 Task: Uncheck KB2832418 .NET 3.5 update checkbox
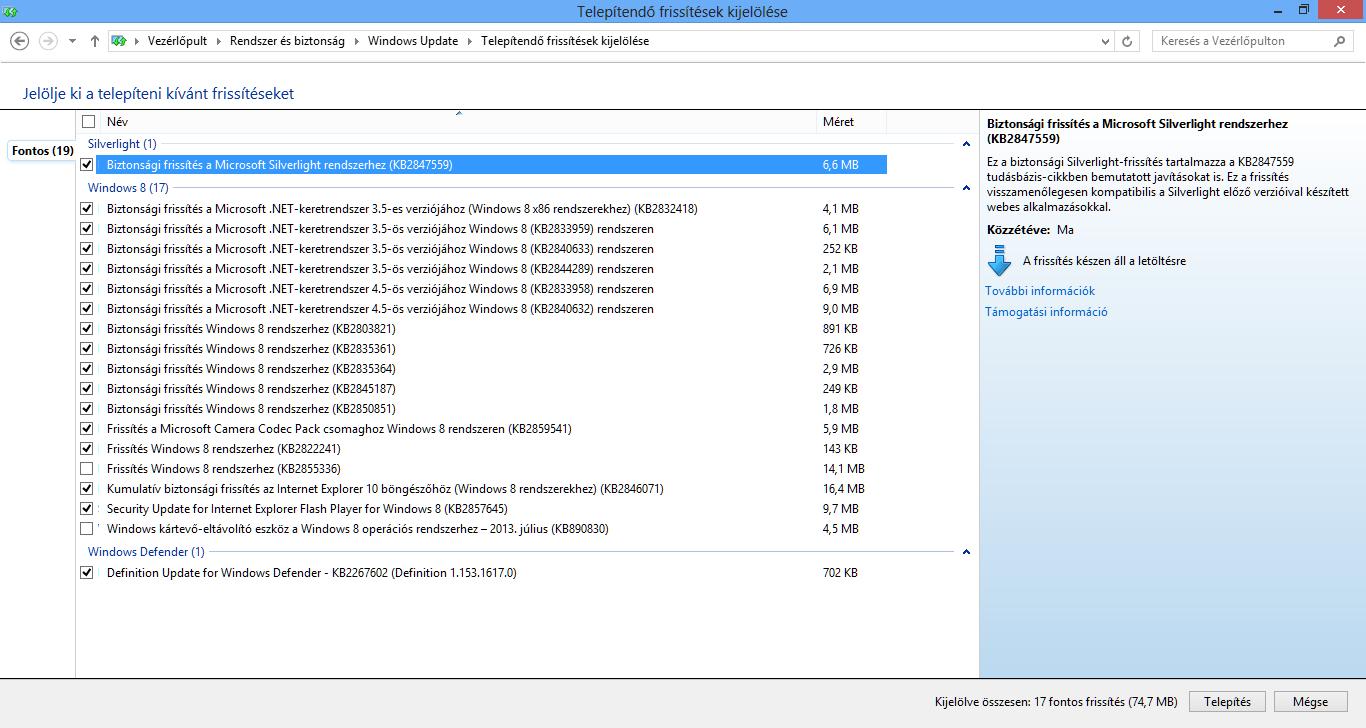point(87,209)
